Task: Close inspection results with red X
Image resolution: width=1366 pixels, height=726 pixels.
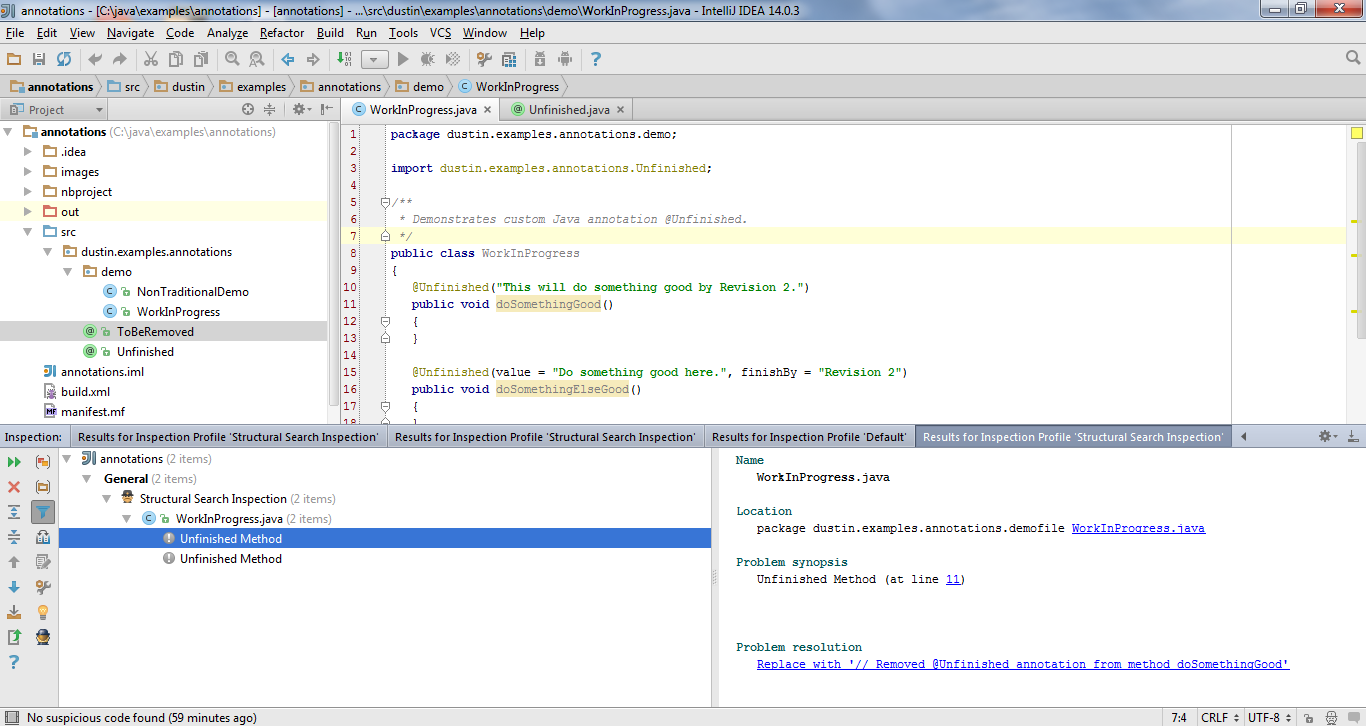Action: click(x=14, y=487)
